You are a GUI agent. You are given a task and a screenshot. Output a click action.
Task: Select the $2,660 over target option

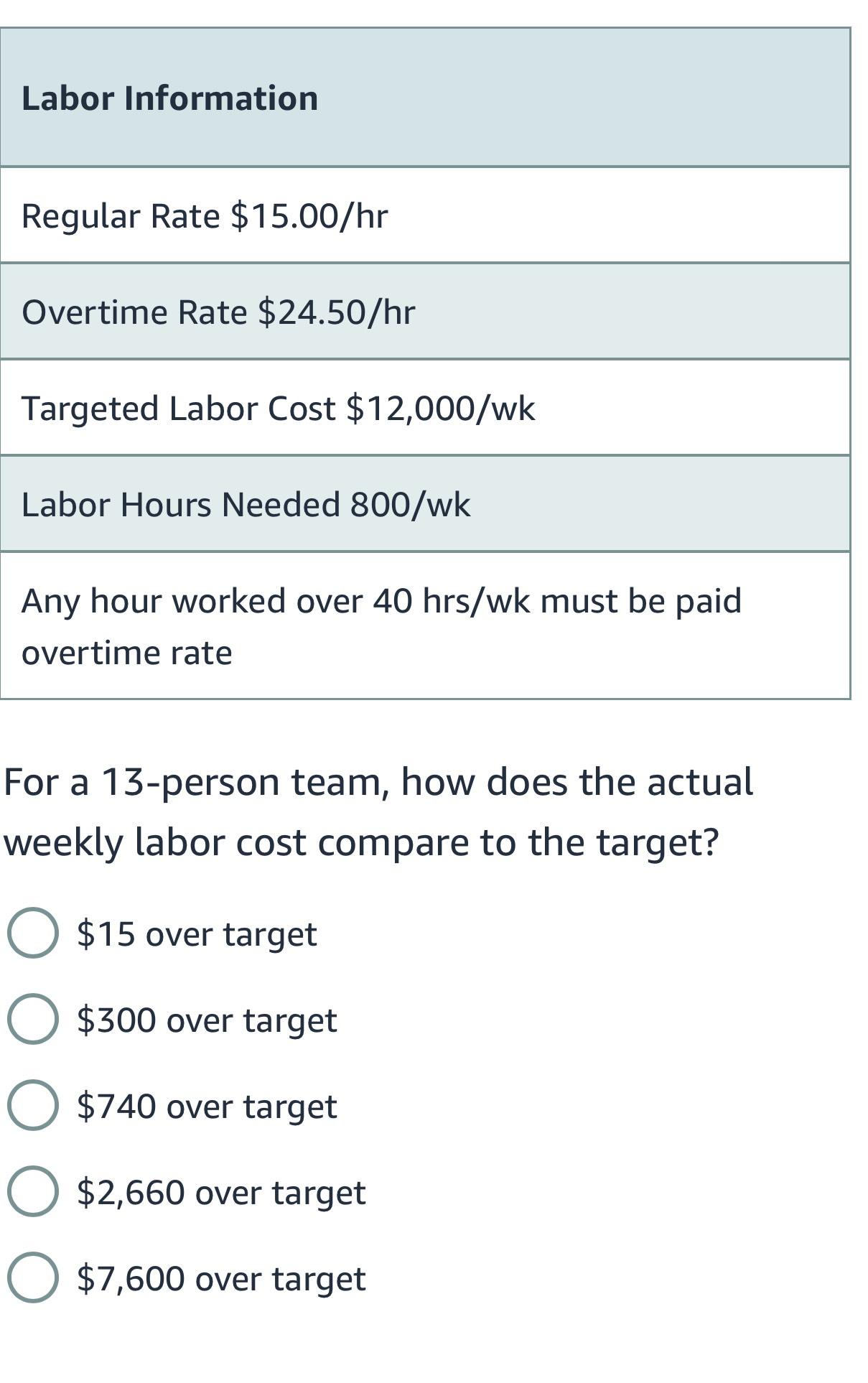[x=32, y=1190]
